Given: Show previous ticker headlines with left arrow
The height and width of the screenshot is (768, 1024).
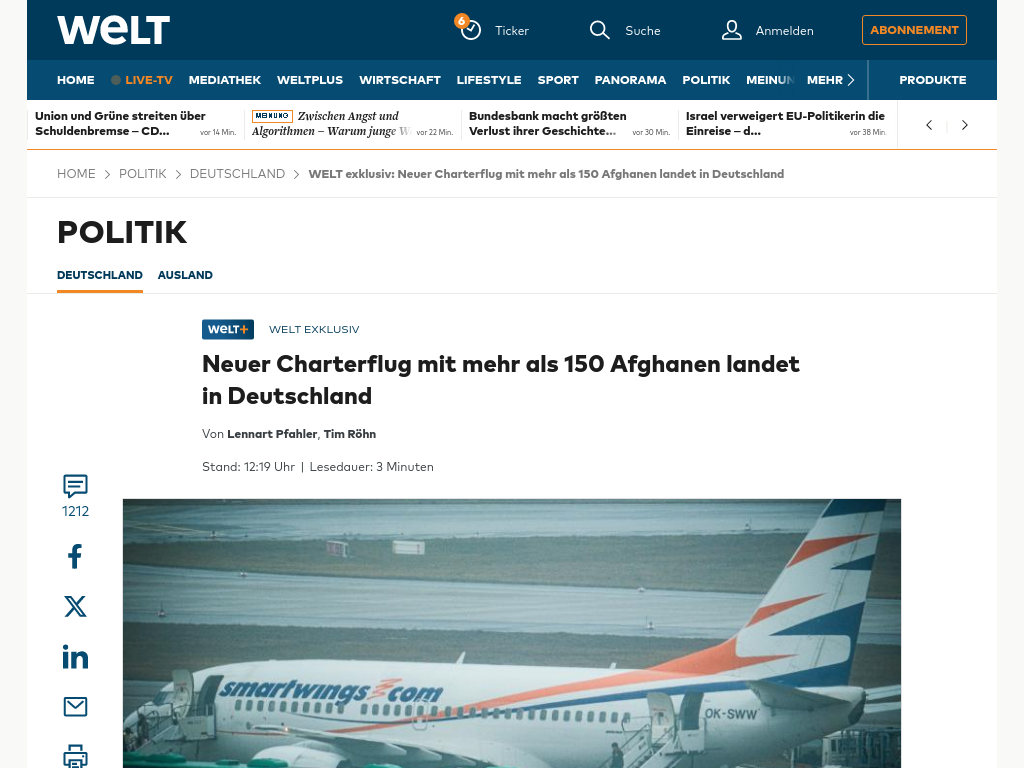Looking at the screenshot, I should click(x=929, y=125).
